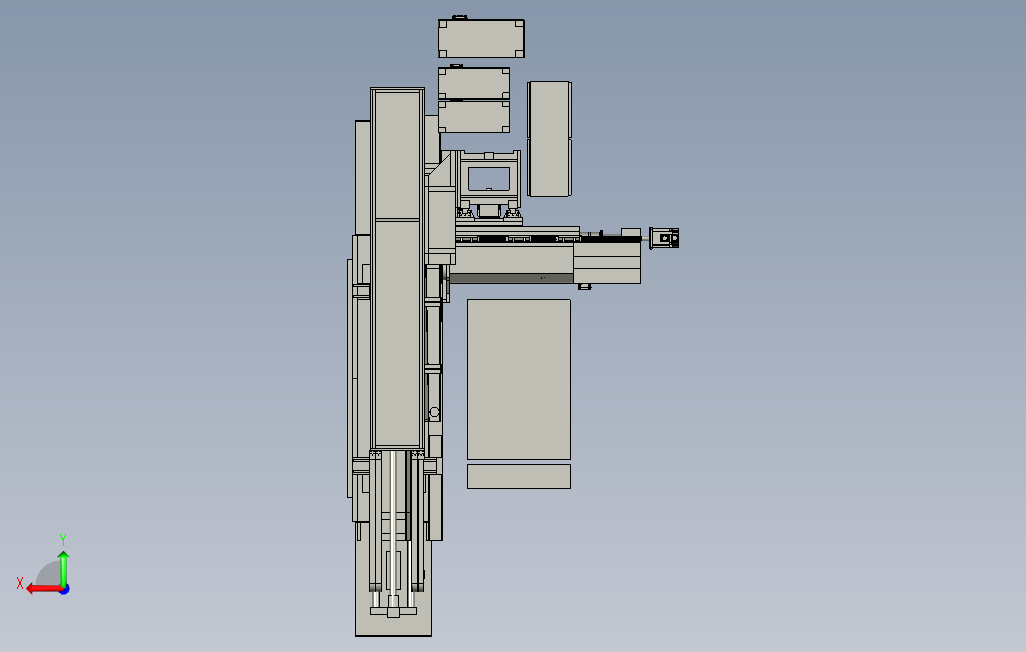Select the large rectangular plate beside the column
The height and width of the screenshot is (652, 1026).
pos(519,379)
